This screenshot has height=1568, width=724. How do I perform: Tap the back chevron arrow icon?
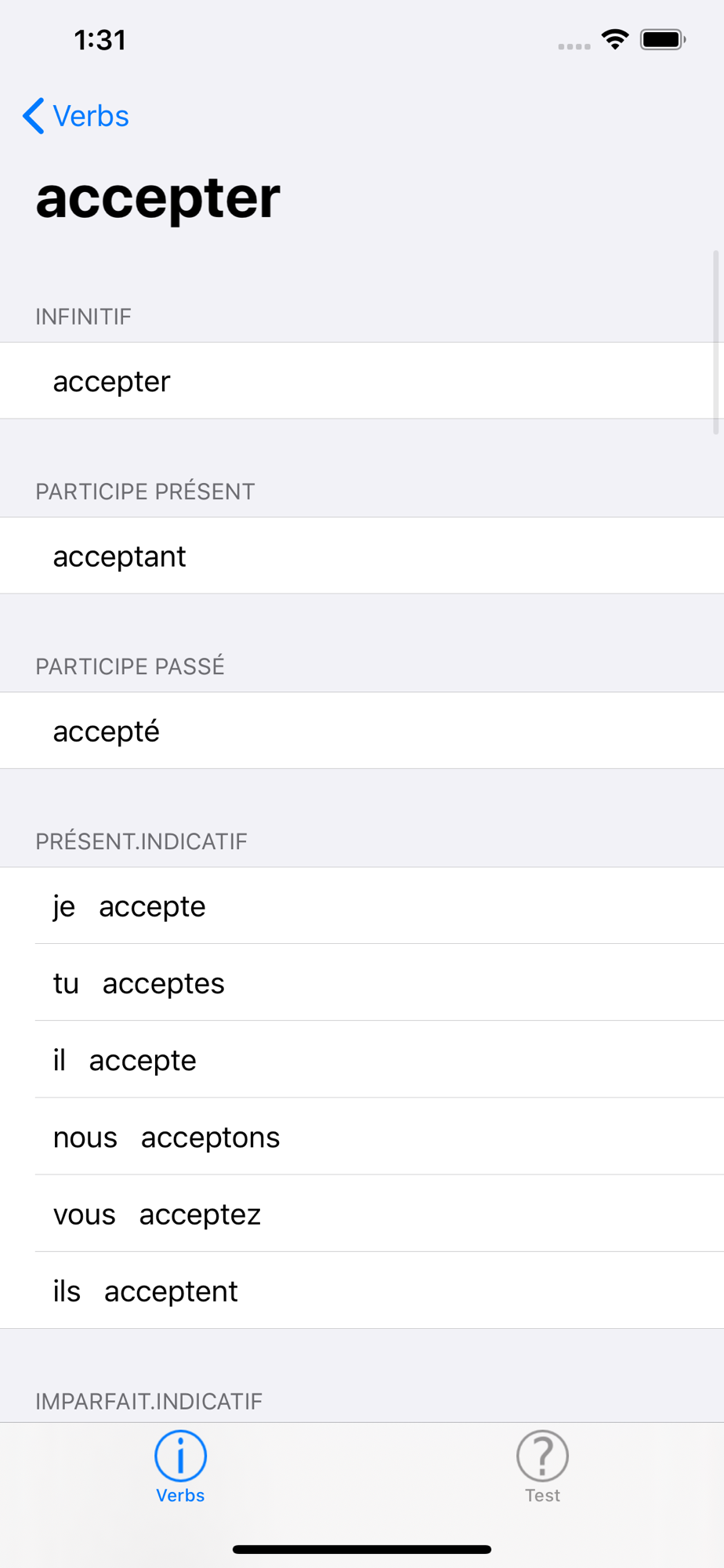(x=34, y=116)
